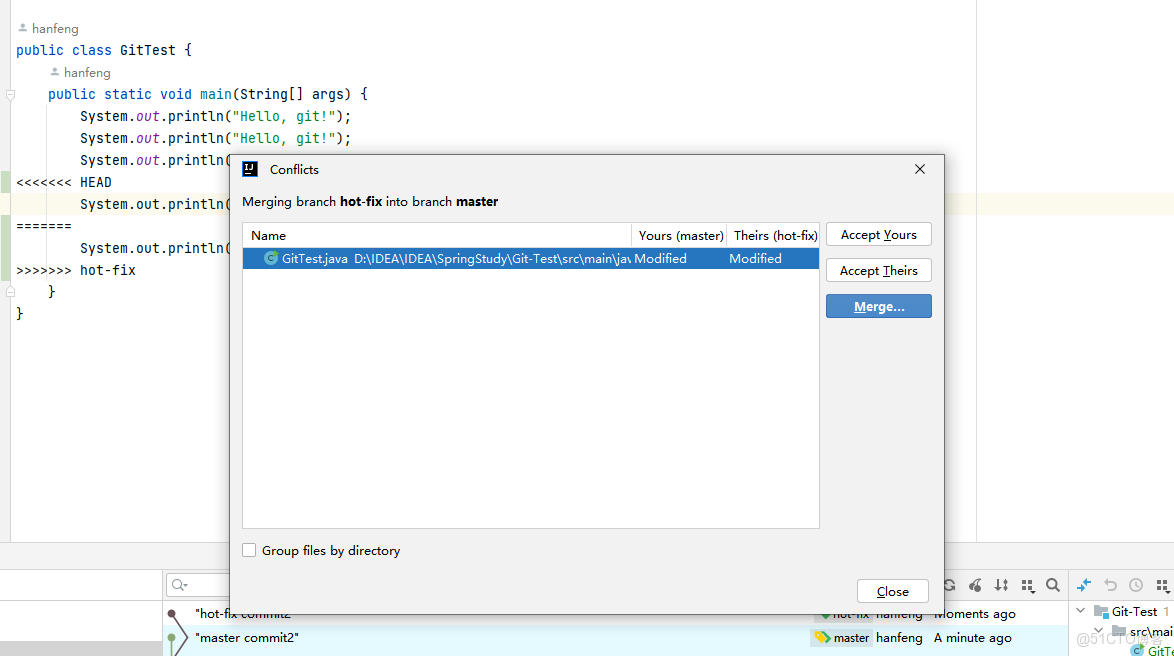The width and height of the screenshot is (1174, 656).
Task: Click the hanfeng author hint above class
Action: point(55,28)
